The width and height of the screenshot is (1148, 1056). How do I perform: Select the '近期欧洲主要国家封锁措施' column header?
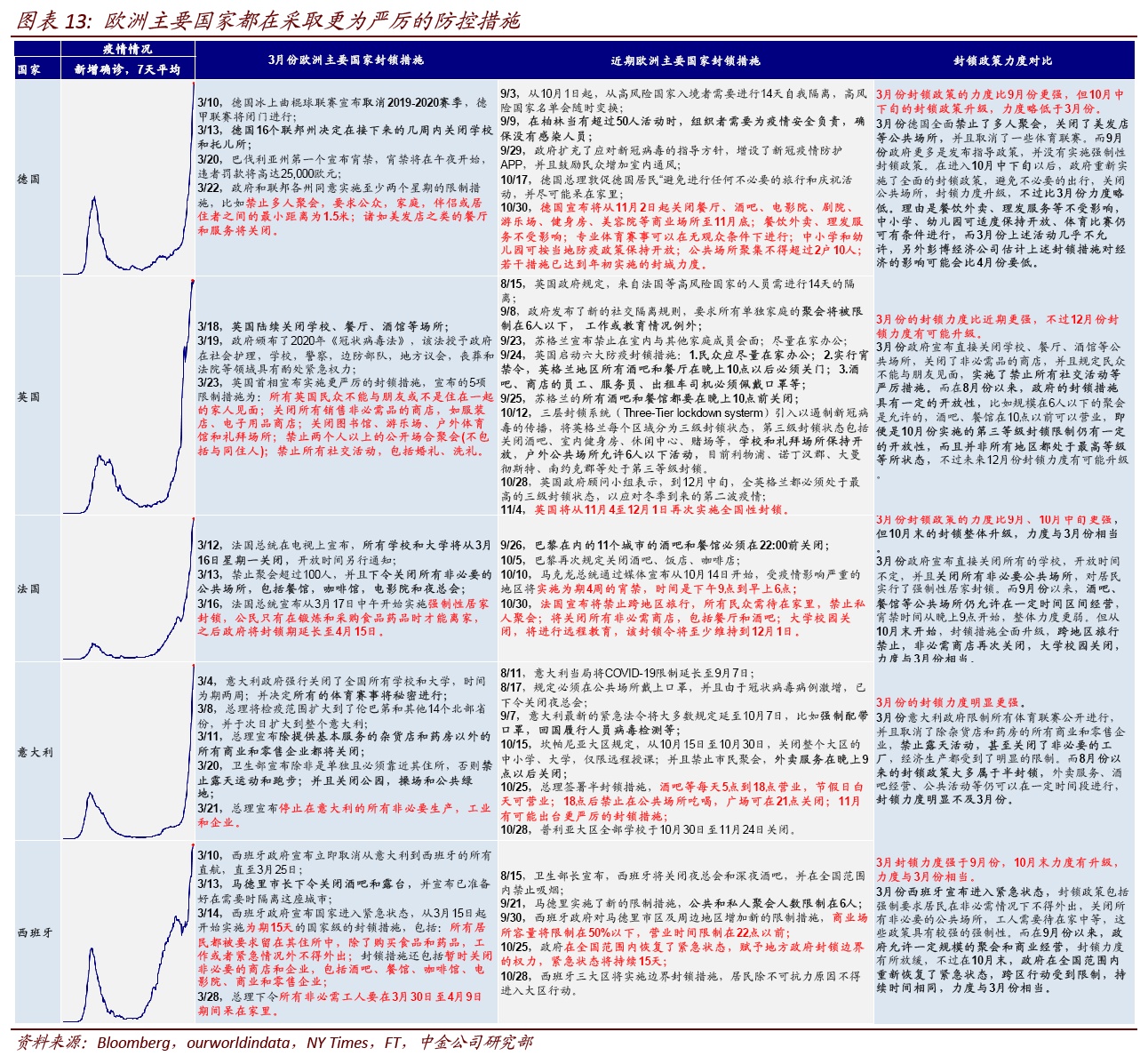point(685,60)
